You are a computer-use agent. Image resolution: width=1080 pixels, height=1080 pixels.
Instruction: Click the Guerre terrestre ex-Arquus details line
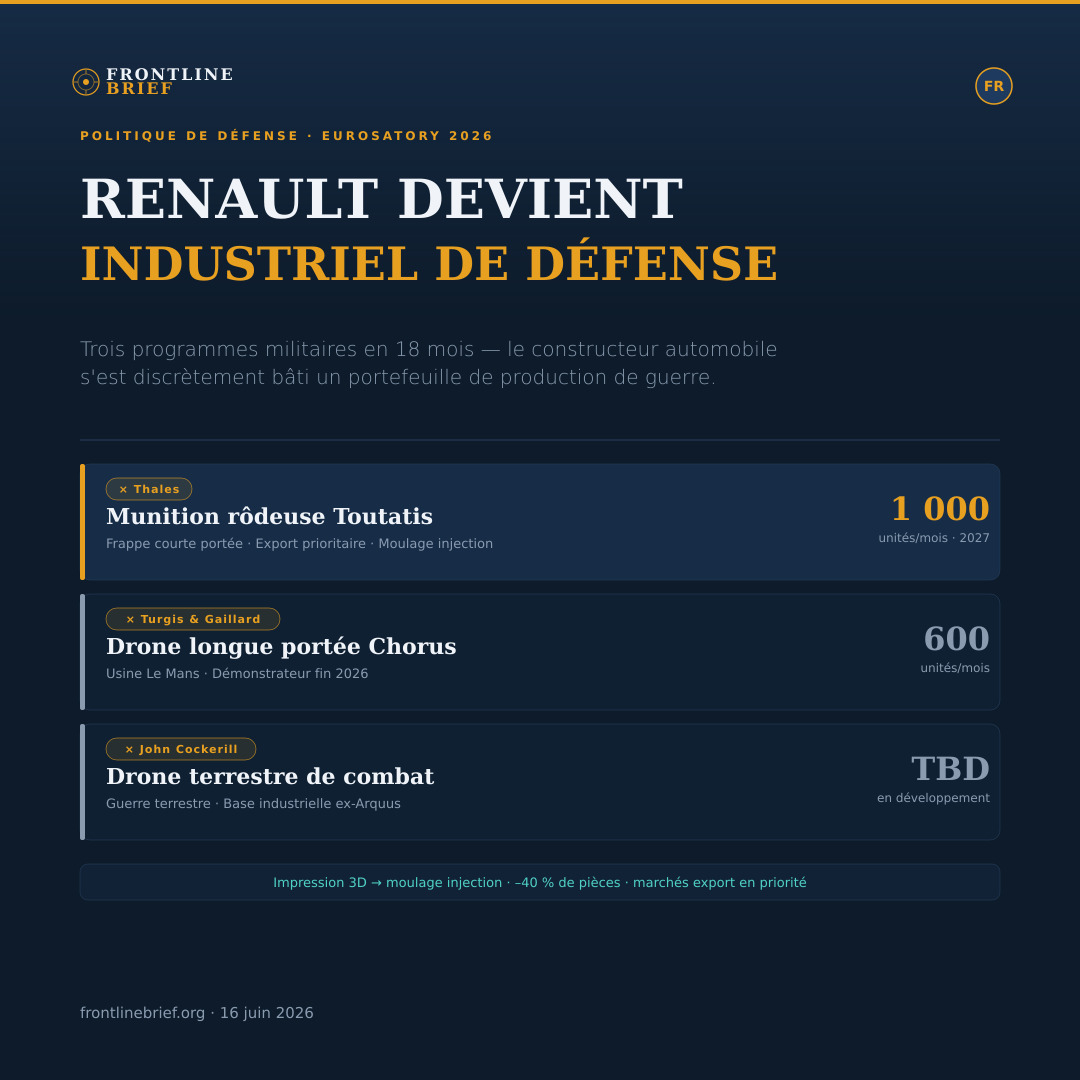click(x=253, y=804)
